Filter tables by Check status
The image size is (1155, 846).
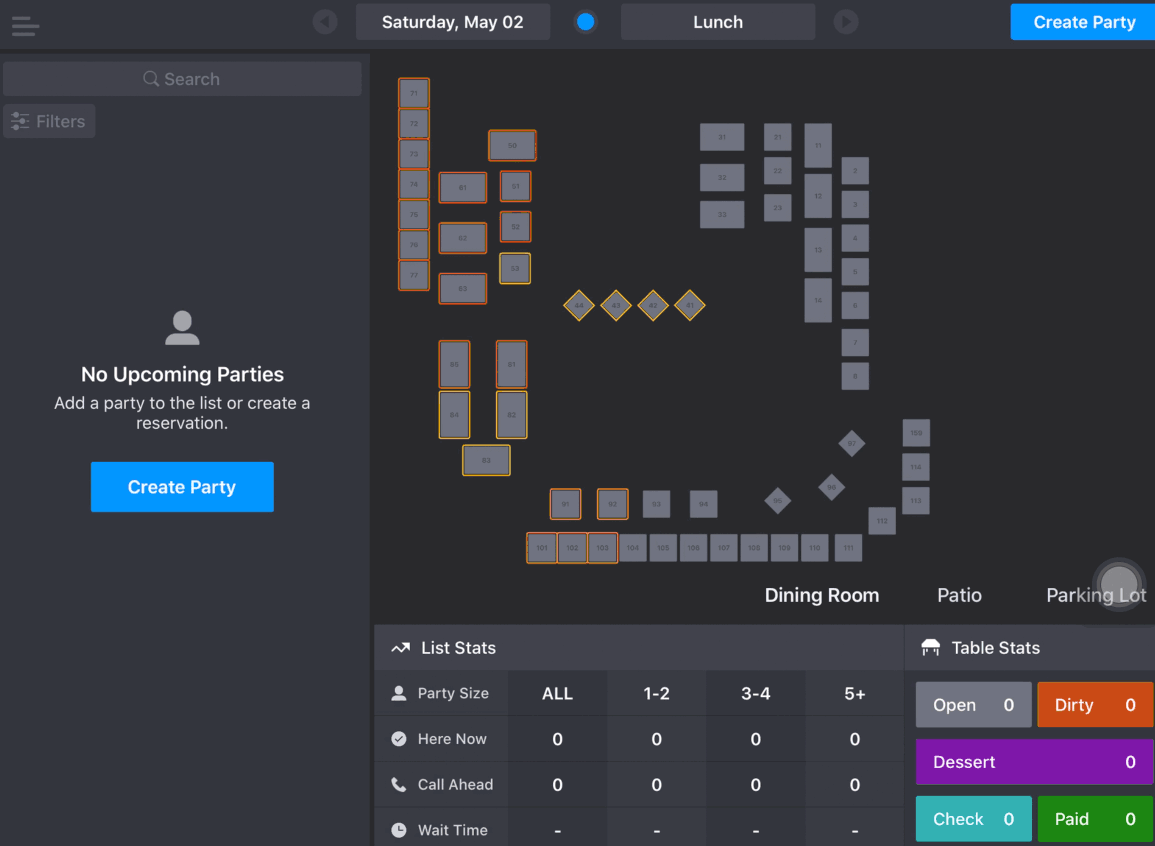coord(973,819)
